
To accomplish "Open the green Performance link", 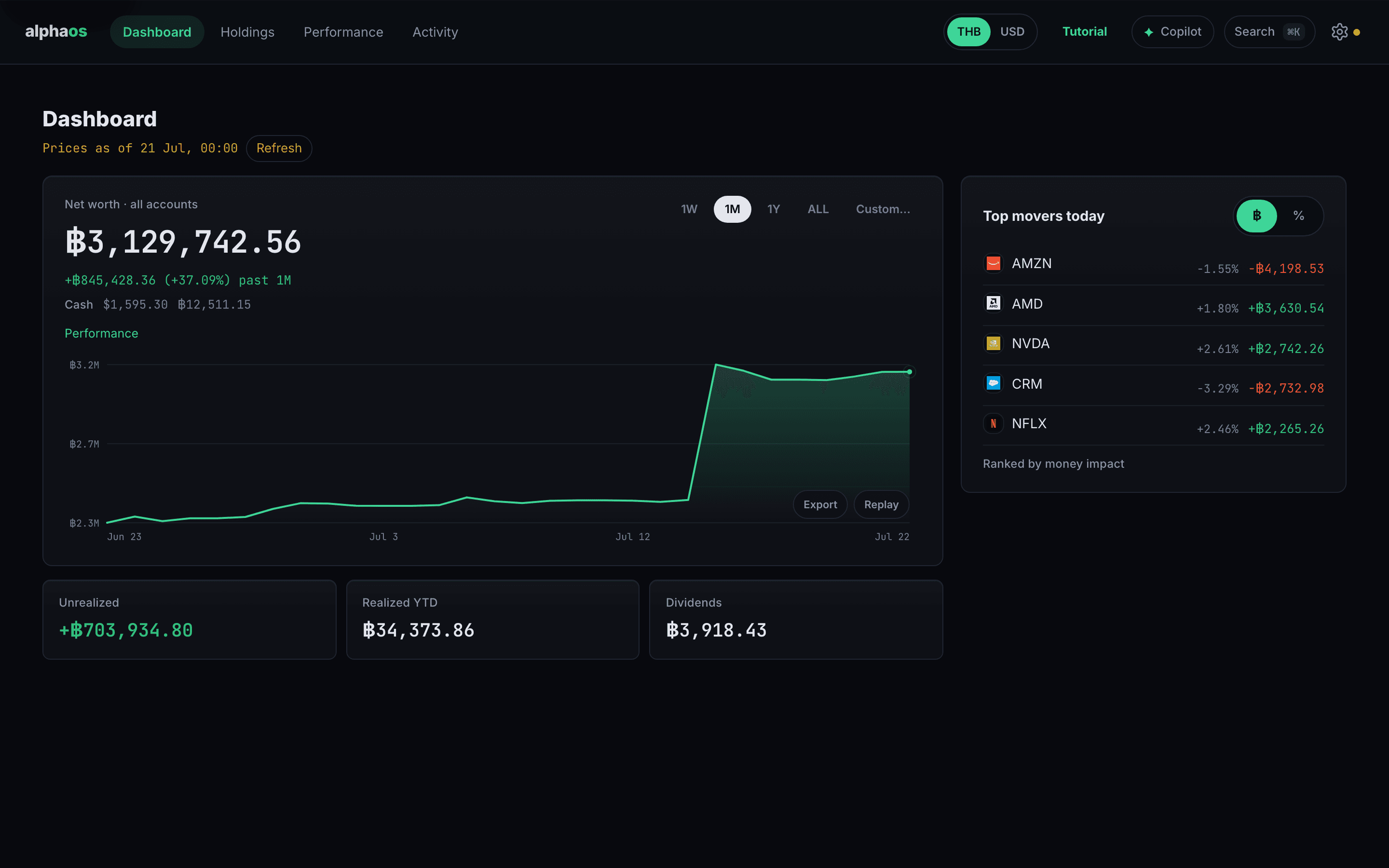I will click(x=101, y=334).
